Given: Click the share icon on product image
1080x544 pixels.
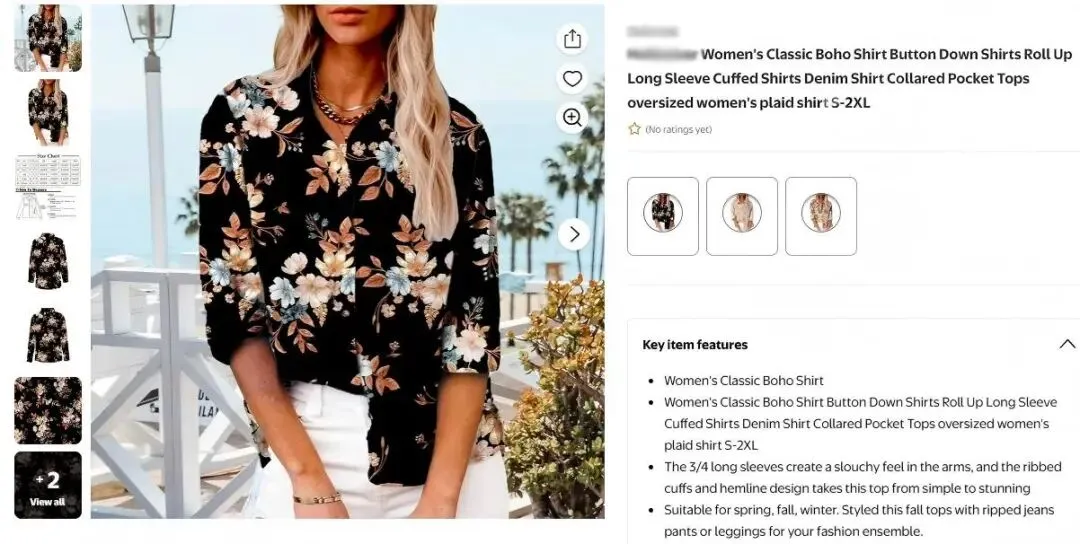Looking at the screenshot, I should click(572, 39).
